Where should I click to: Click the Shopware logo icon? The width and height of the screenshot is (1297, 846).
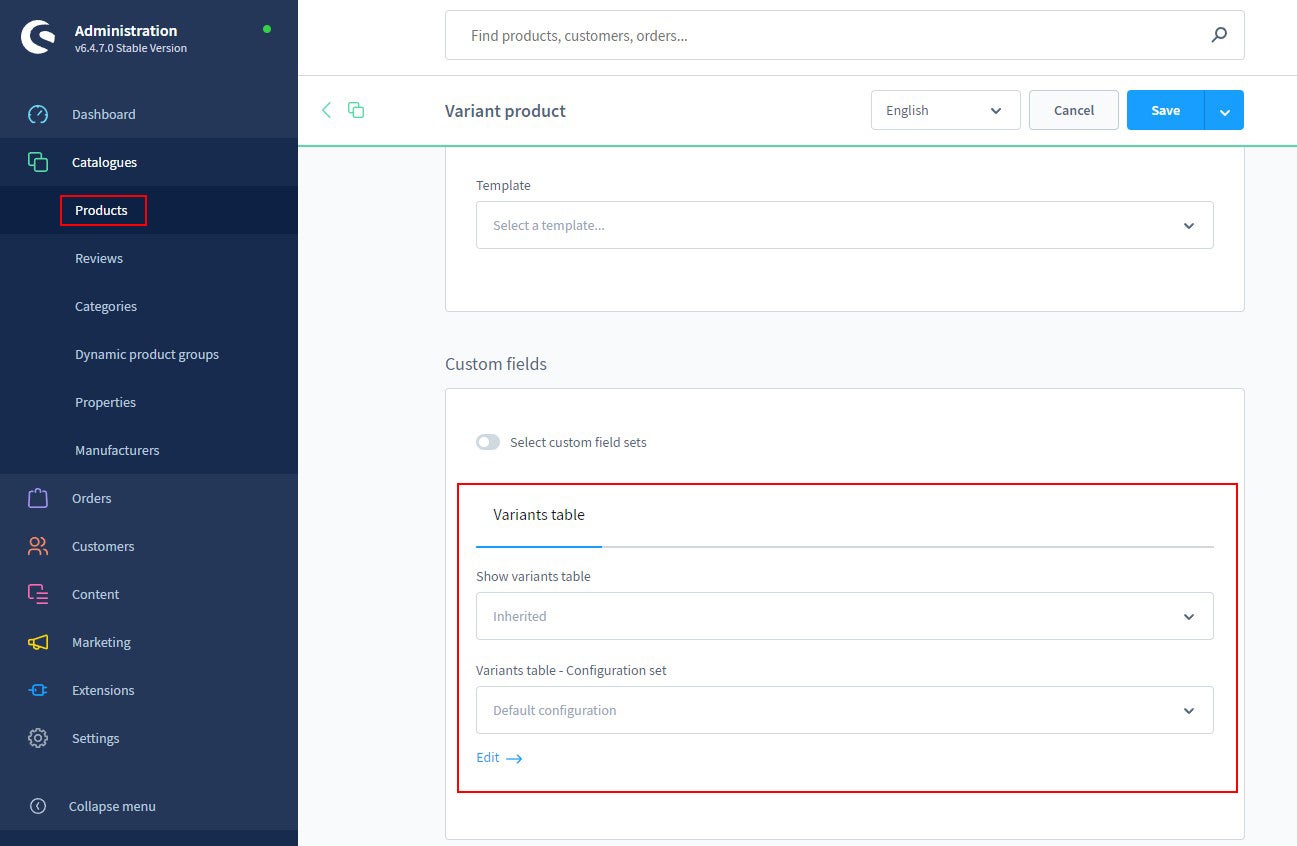38,38
